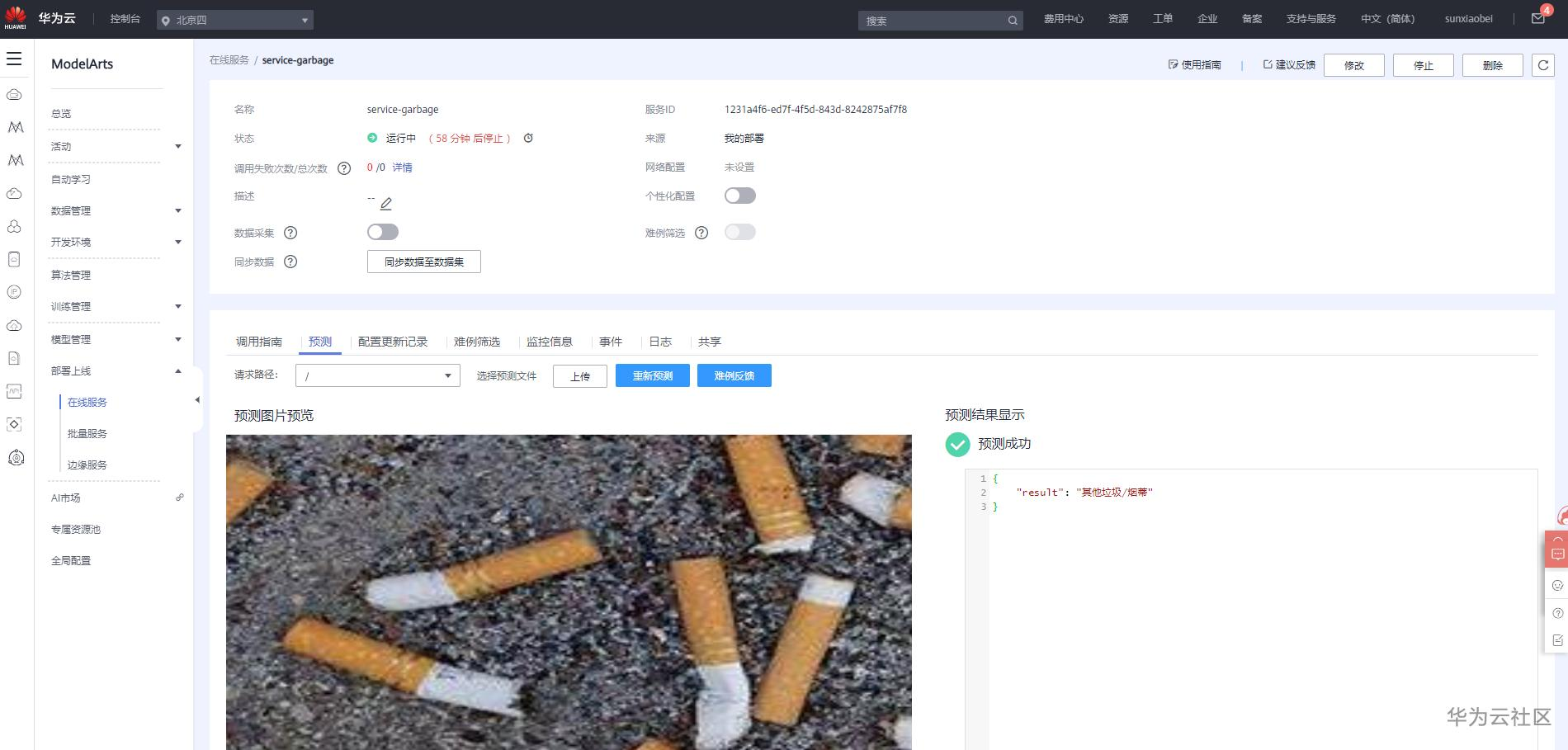The height and width of the screenshot is (750, 1568).
Task: Click the search magnifier icon
Action: click(x=1013, y=21)
